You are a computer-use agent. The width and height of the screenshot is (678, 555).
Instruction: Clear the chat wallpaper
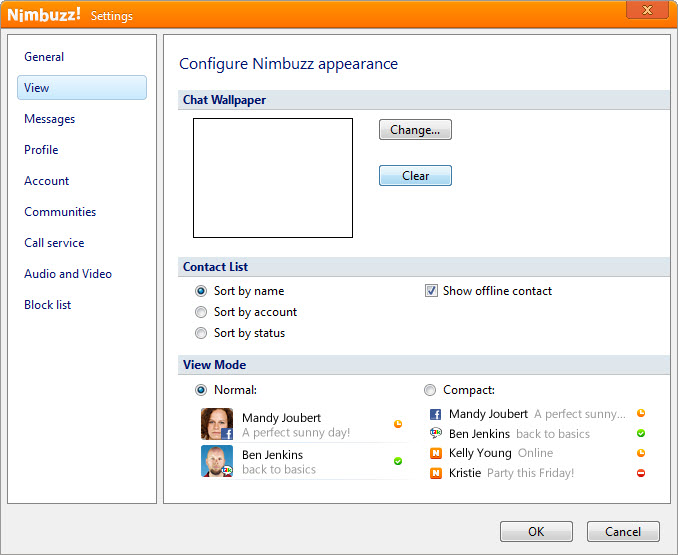coord(415,175)
